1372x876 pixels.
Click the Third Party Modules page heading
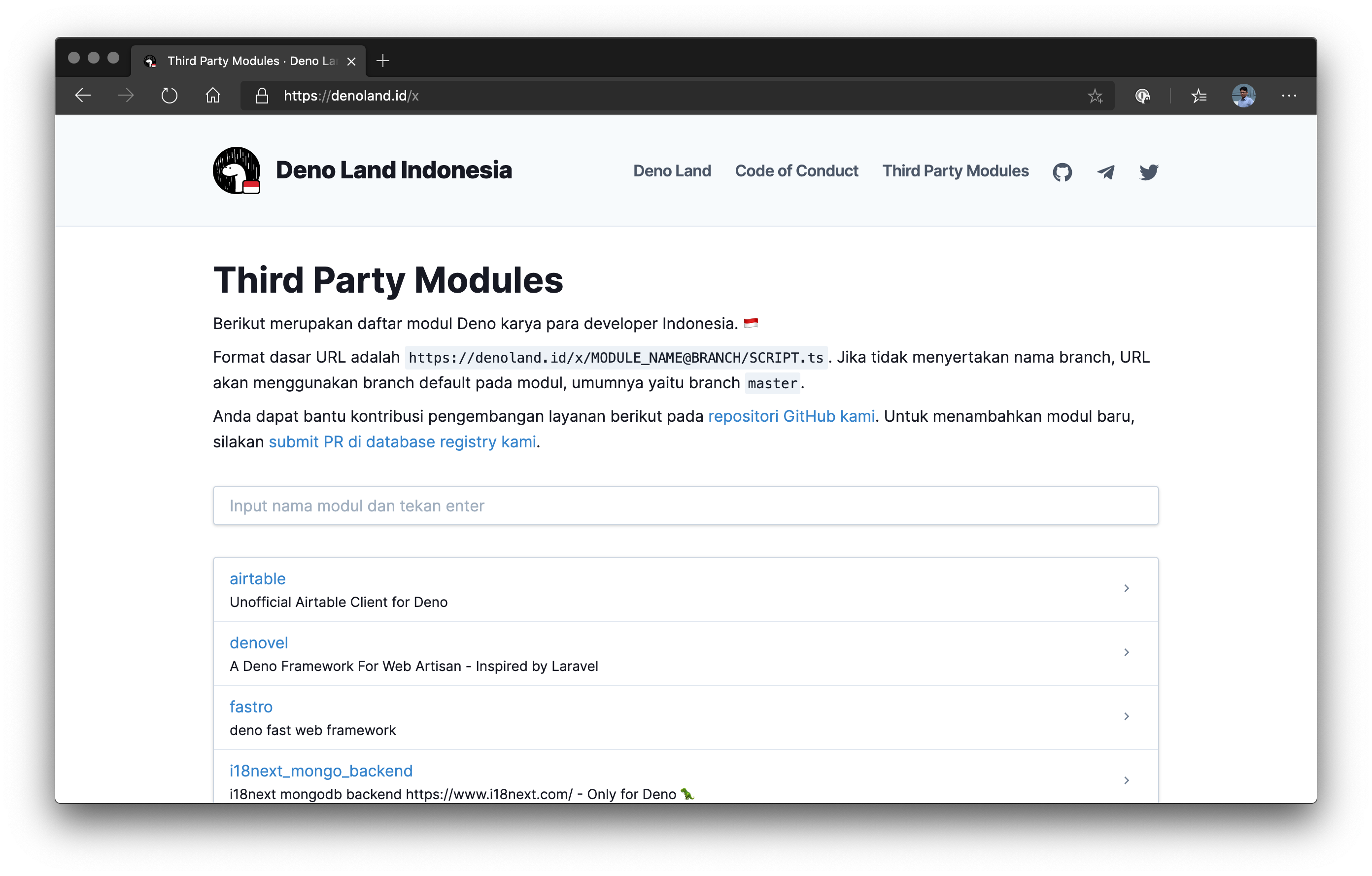point(388,280)
